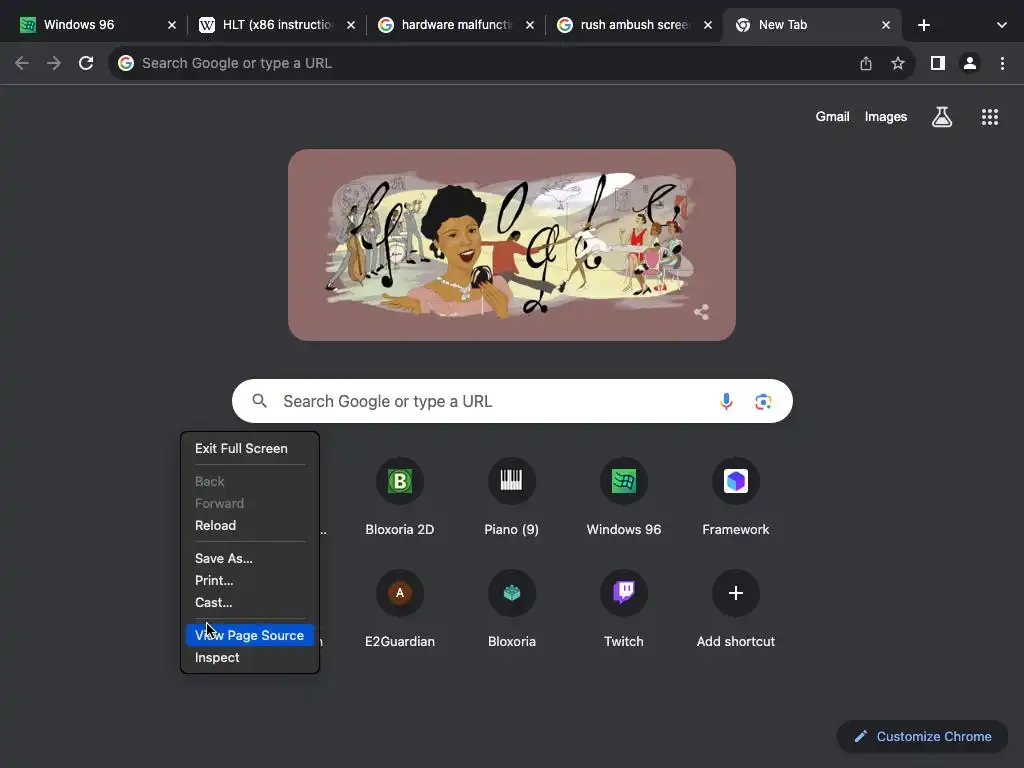
Task: Choose Inspect in the context menu
Action: (x=249, y=658)
